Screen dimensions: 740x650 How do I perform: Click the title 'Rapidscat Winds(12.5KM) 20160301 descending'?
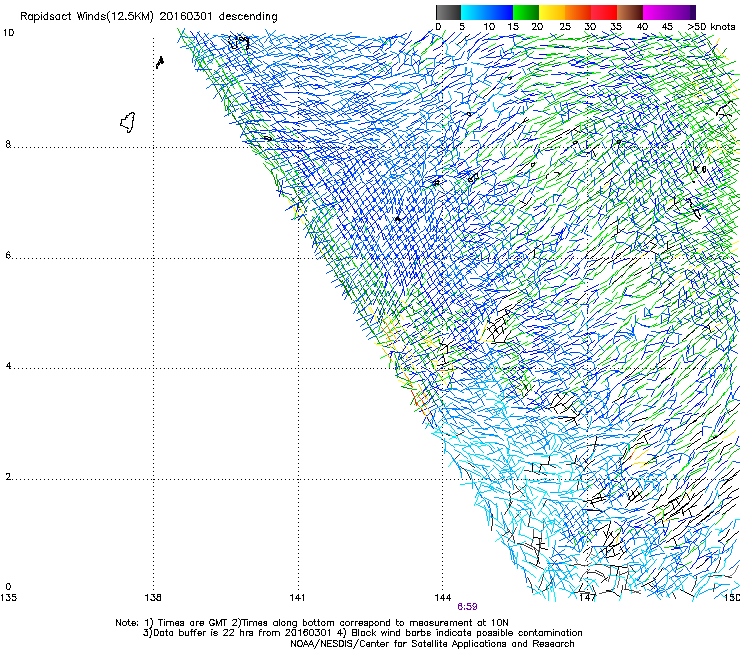point(149,17)
